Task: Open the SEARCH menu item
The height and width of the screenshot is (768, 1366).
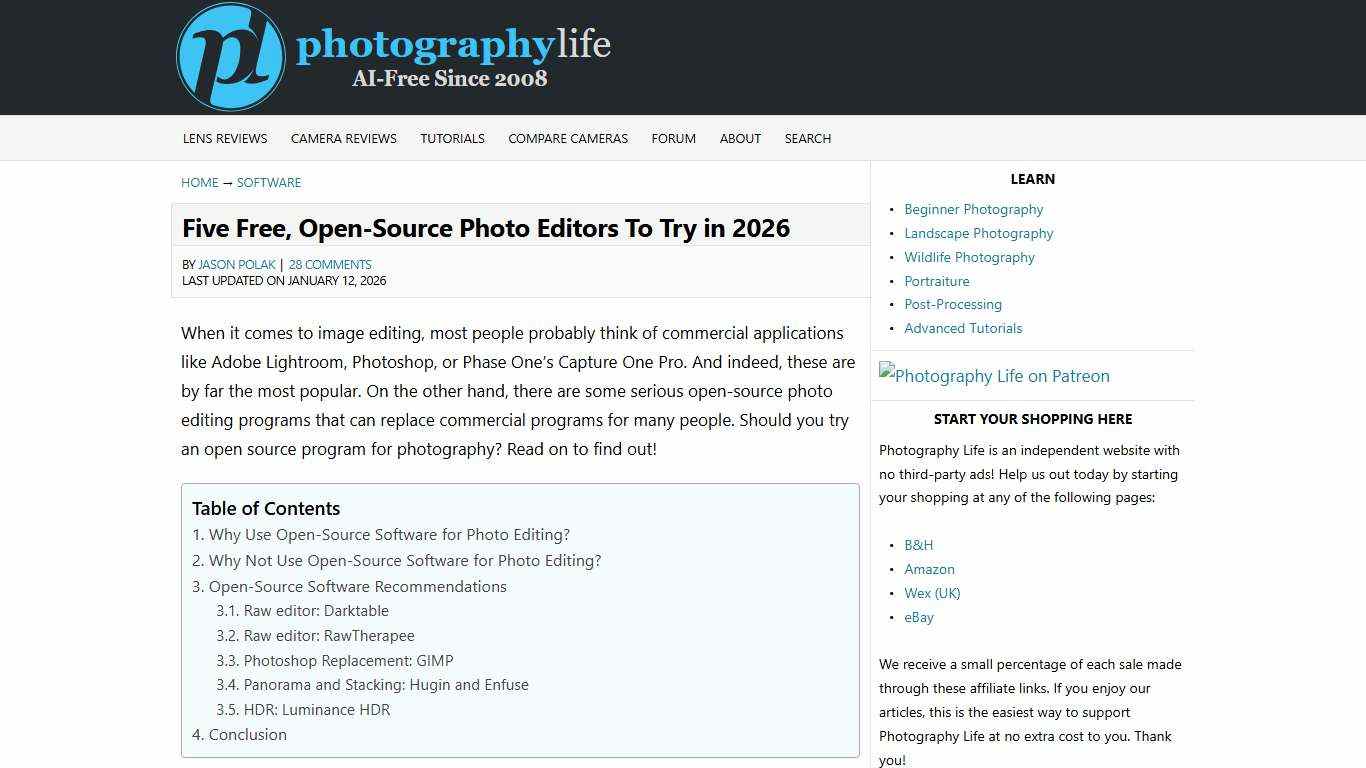Action: tap(807, 138)
